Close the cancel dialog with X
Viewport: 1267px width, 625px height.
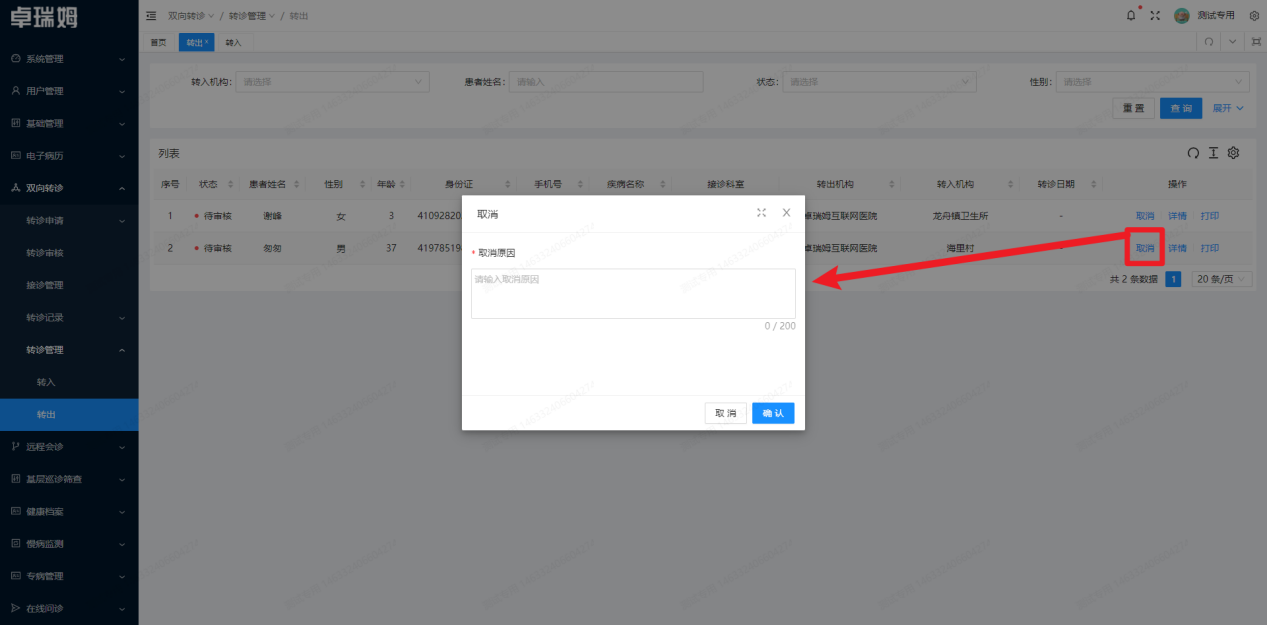pos(786,213)
